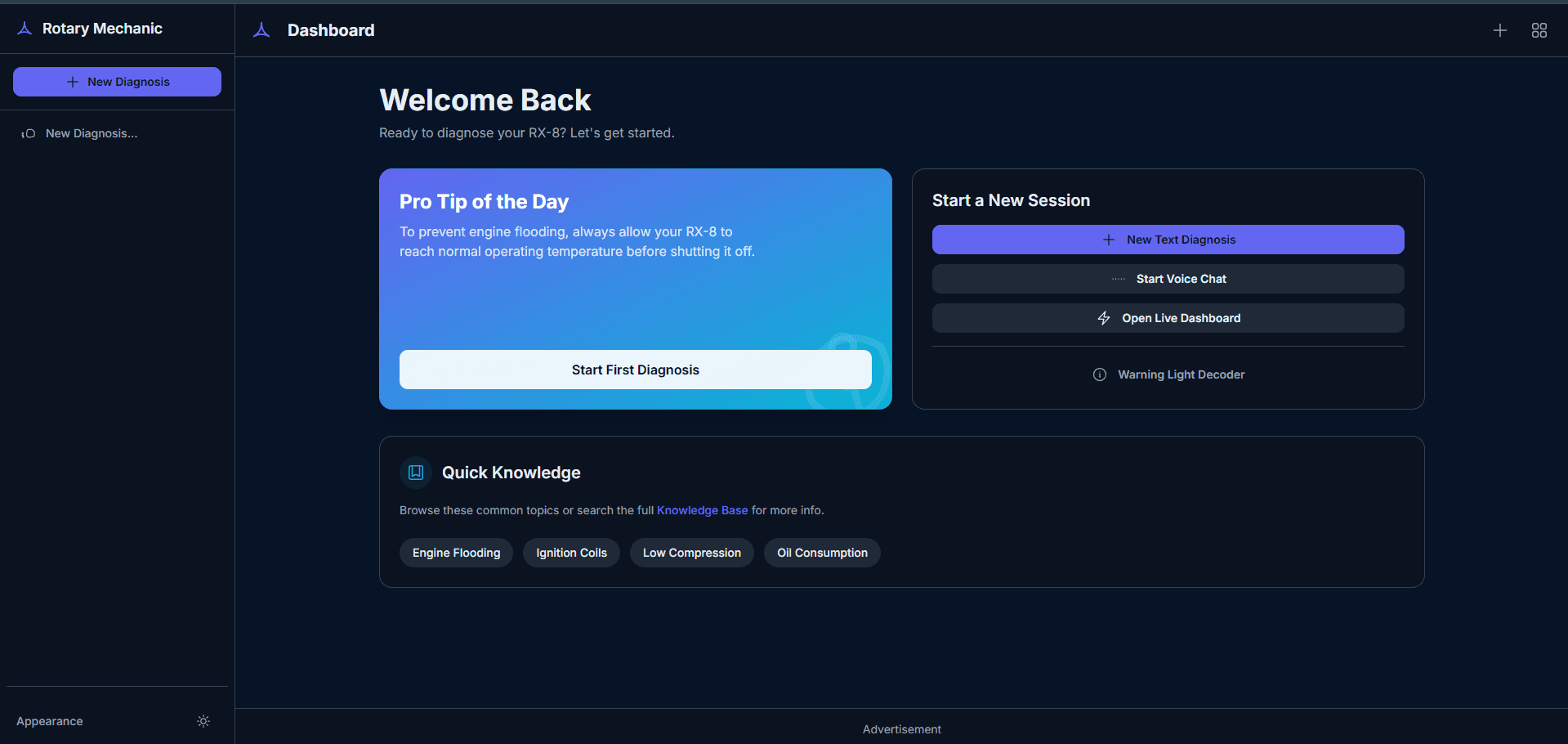Choose the Low Compression topic chip
This screenshot has width=1568, height=744.
point(691,553)
